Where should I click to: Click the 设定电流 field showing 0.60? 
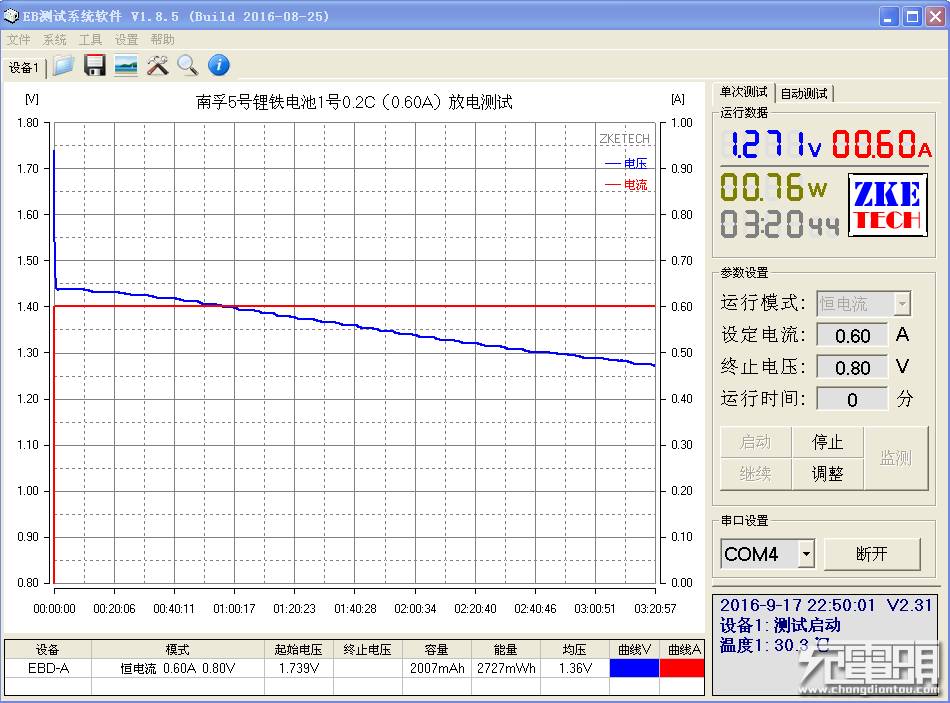tap(852, 335)
